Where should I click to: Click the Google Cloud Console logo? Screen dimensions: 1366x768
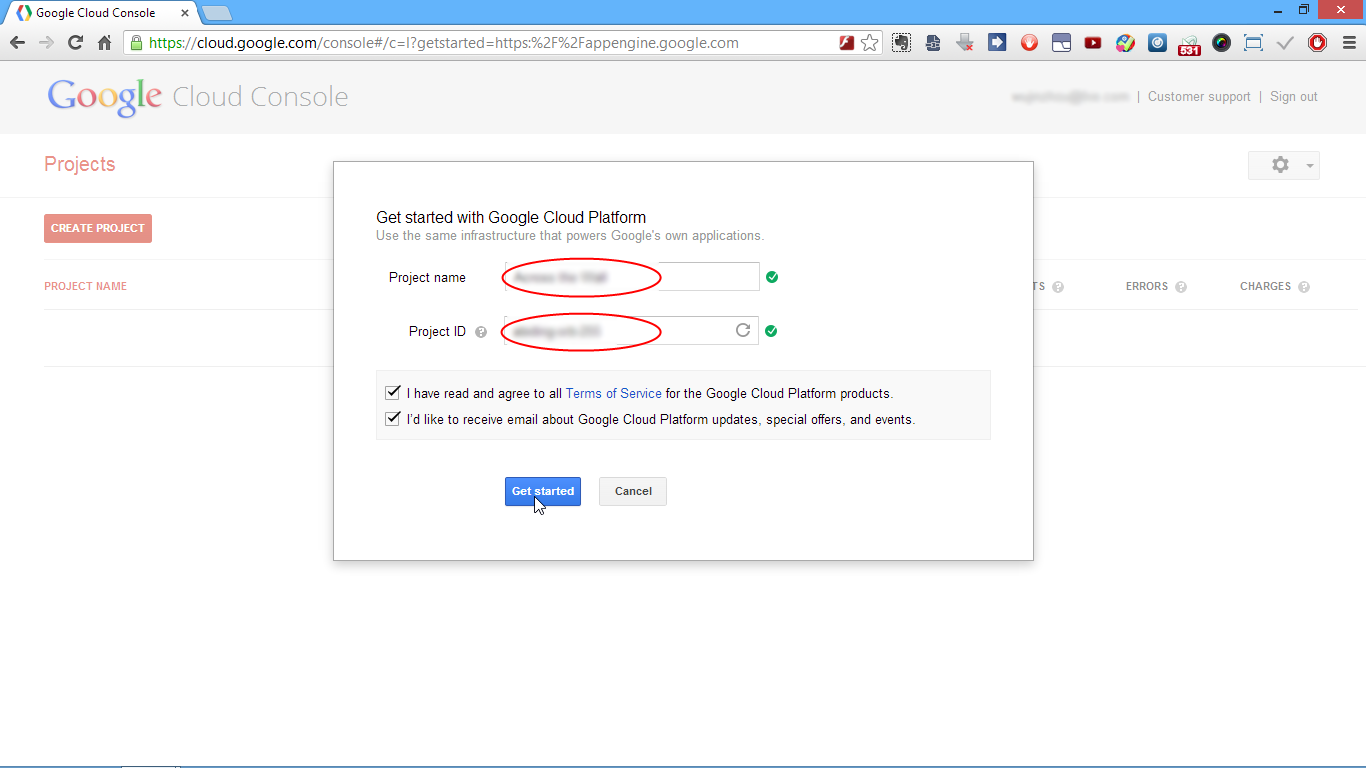click(198, 96)
